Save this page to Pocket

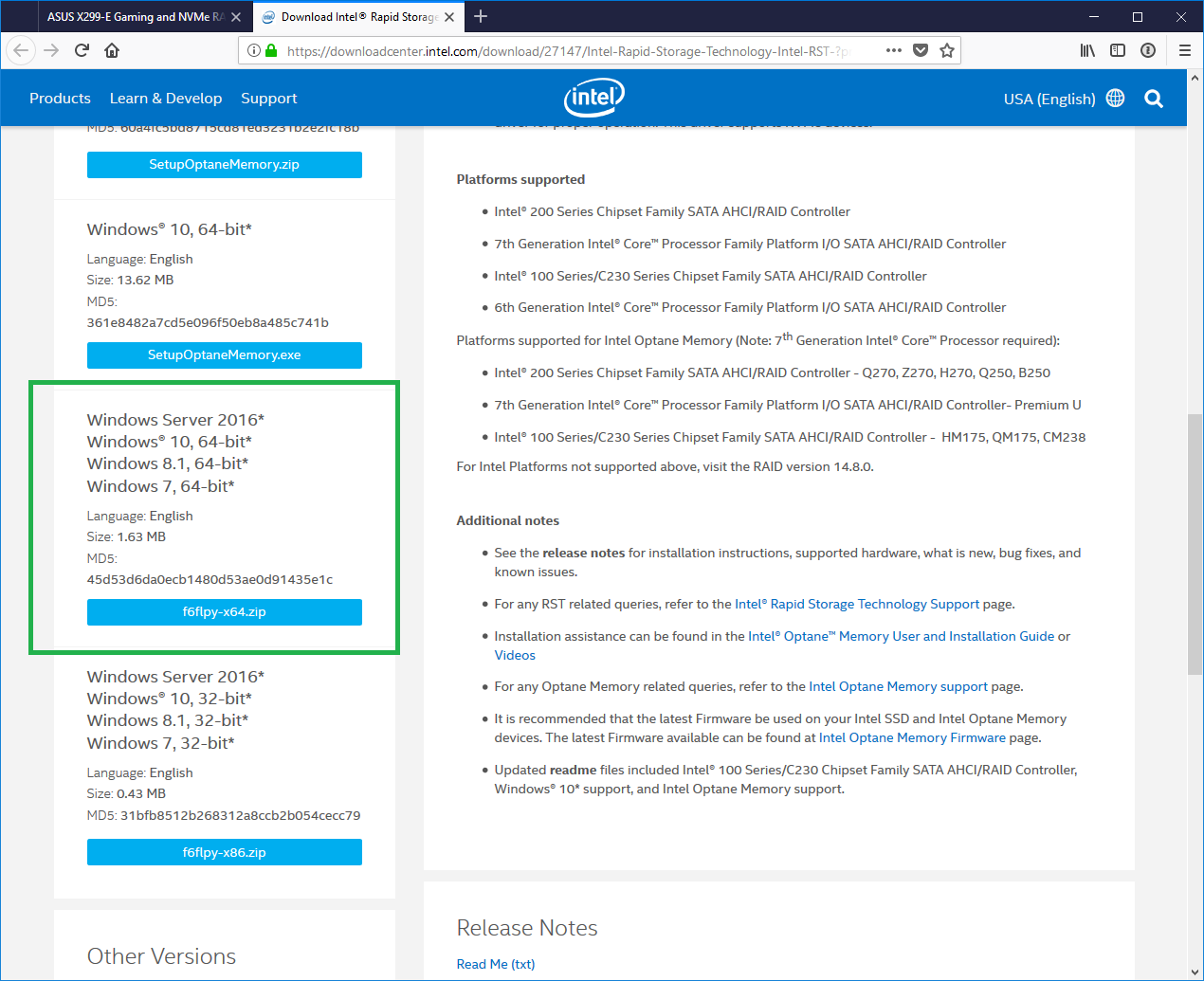tap(921, 50)
